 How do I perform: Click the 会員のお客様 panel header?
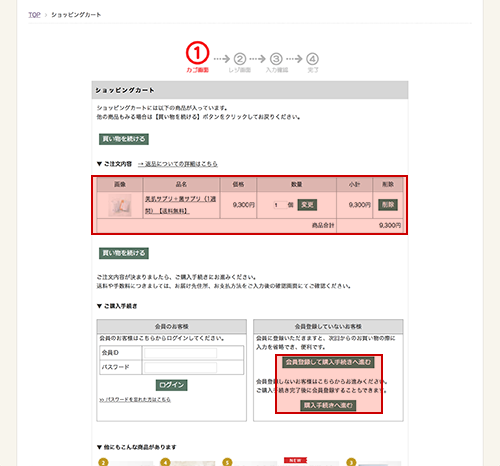[x=172, y=326]
